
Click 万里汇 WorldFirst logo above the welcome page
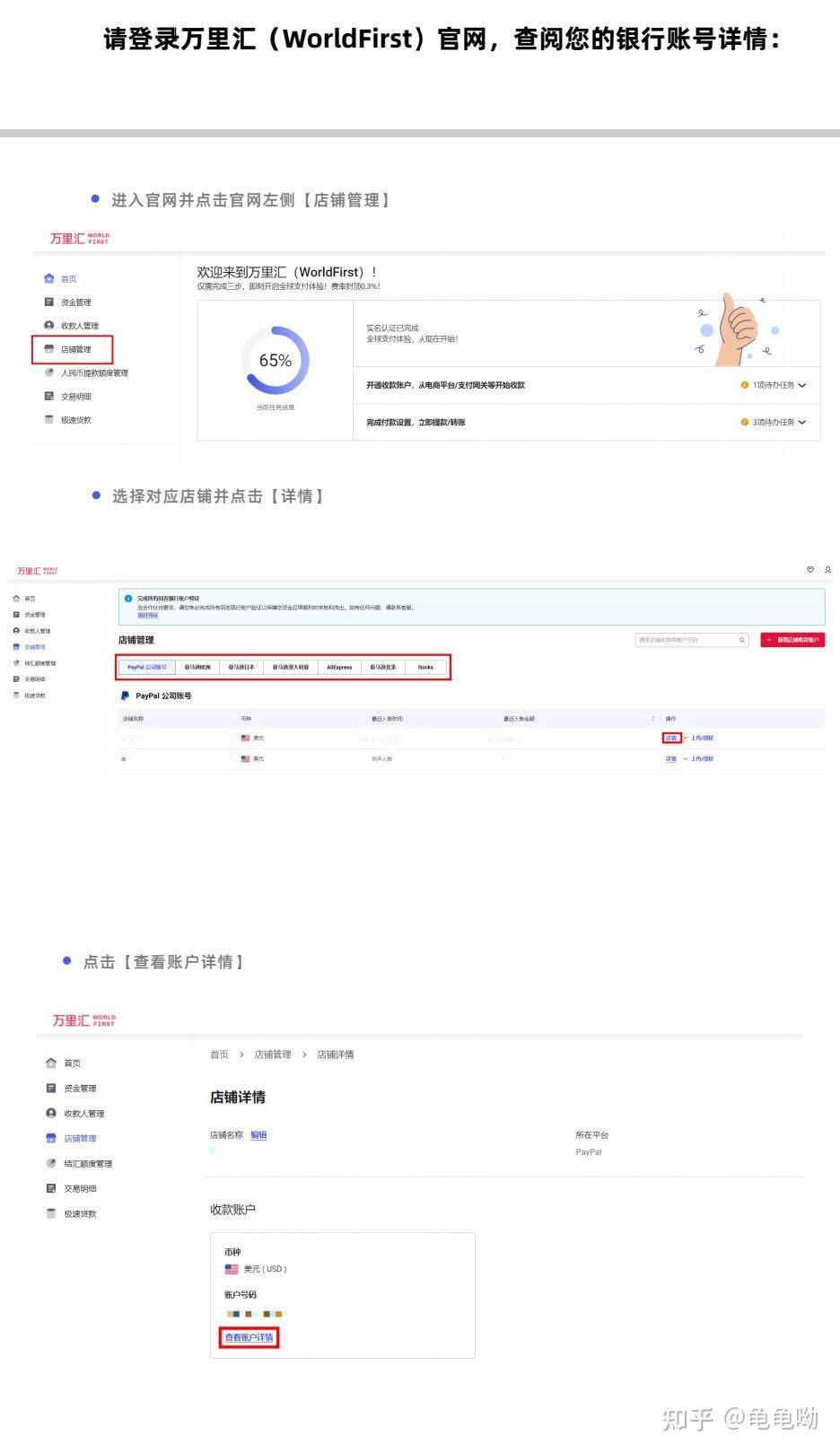click(79, 239)
